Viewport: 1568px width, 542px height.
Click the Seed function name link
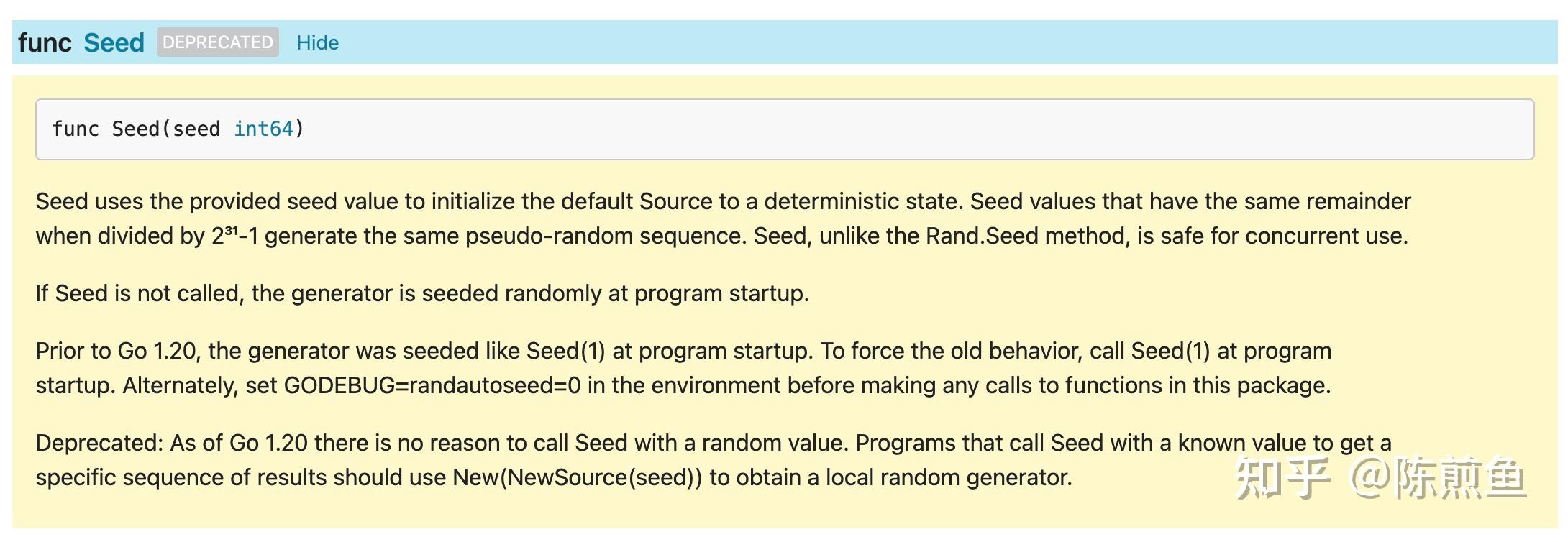point(114,42)
